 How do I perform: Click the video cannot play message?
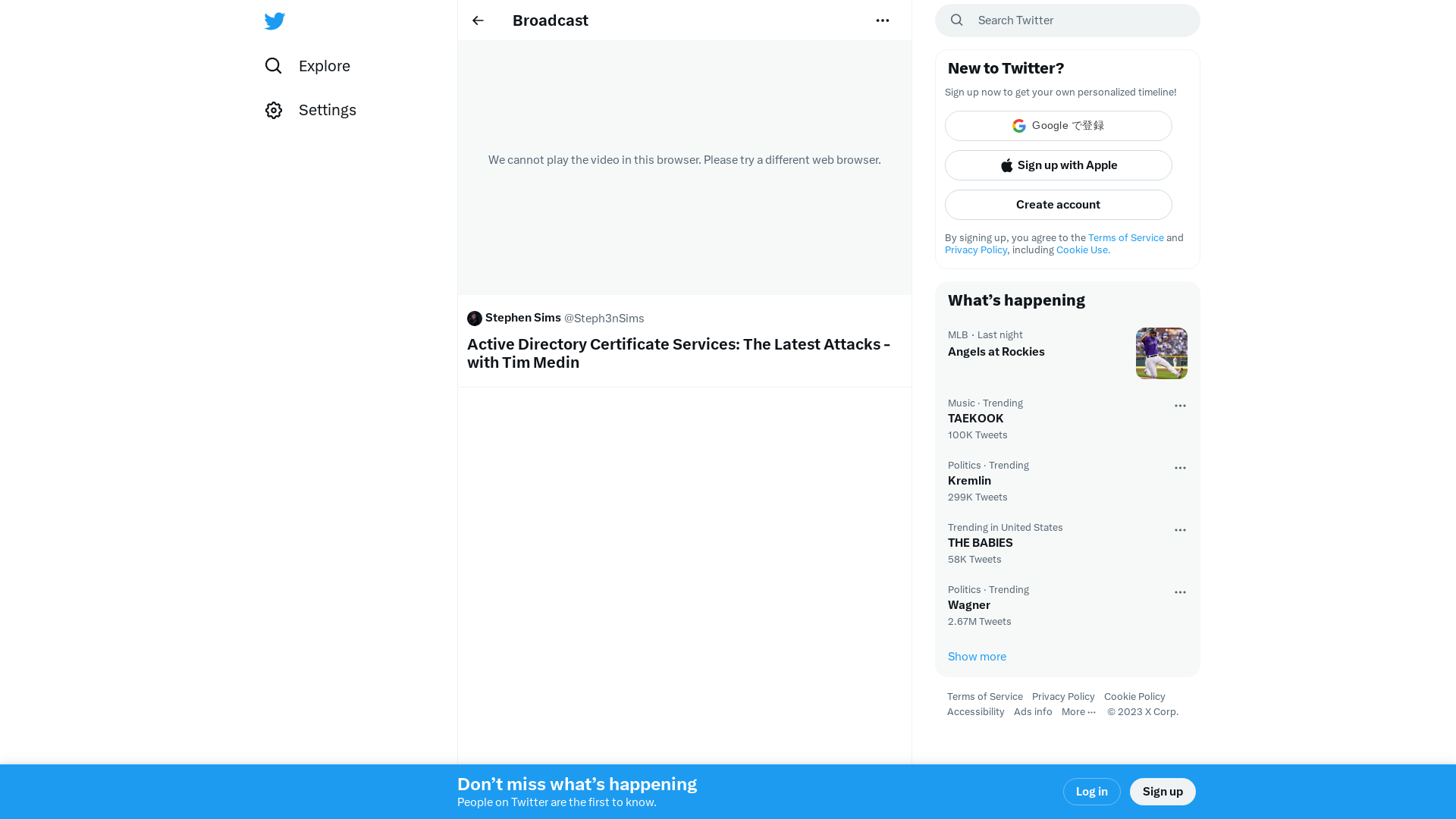pos(685,160)
